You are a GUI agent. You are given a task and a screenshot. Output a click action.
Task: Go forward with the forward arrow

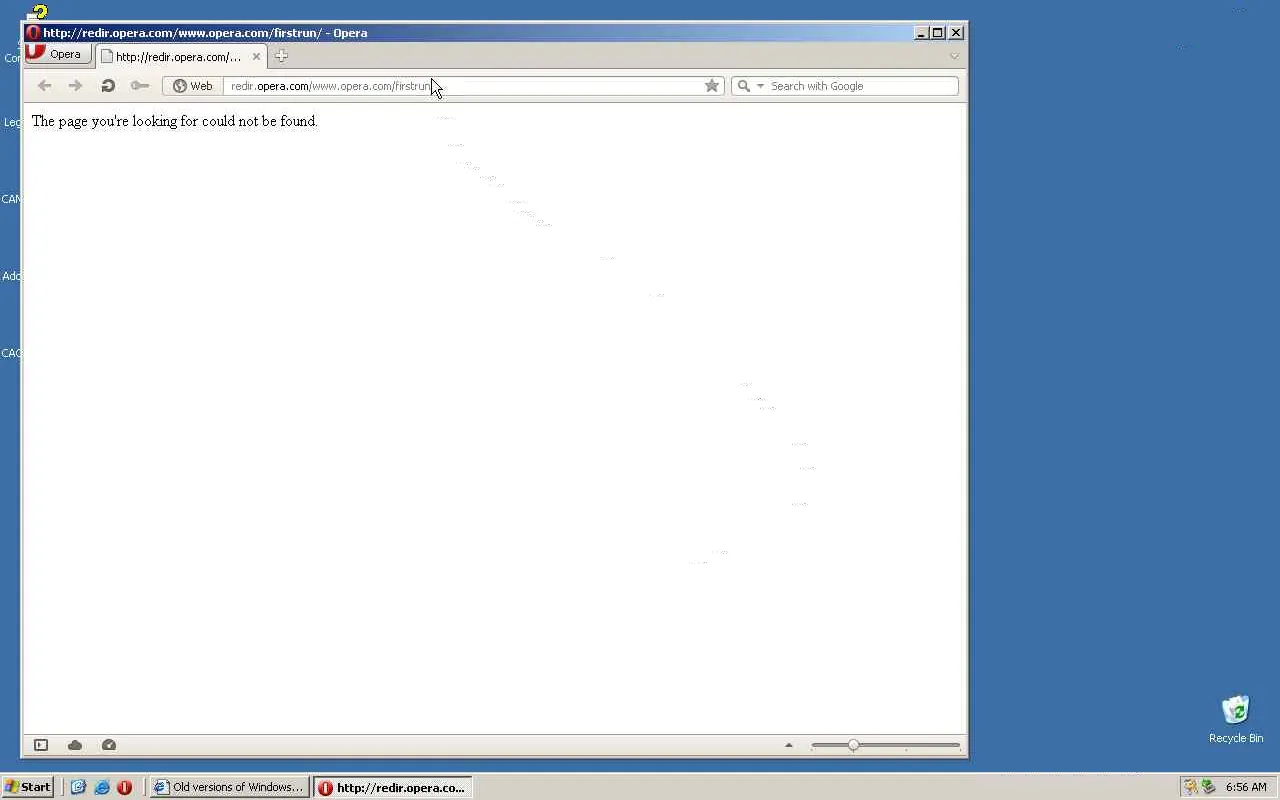pyautogui.click(x=75, y=86)
